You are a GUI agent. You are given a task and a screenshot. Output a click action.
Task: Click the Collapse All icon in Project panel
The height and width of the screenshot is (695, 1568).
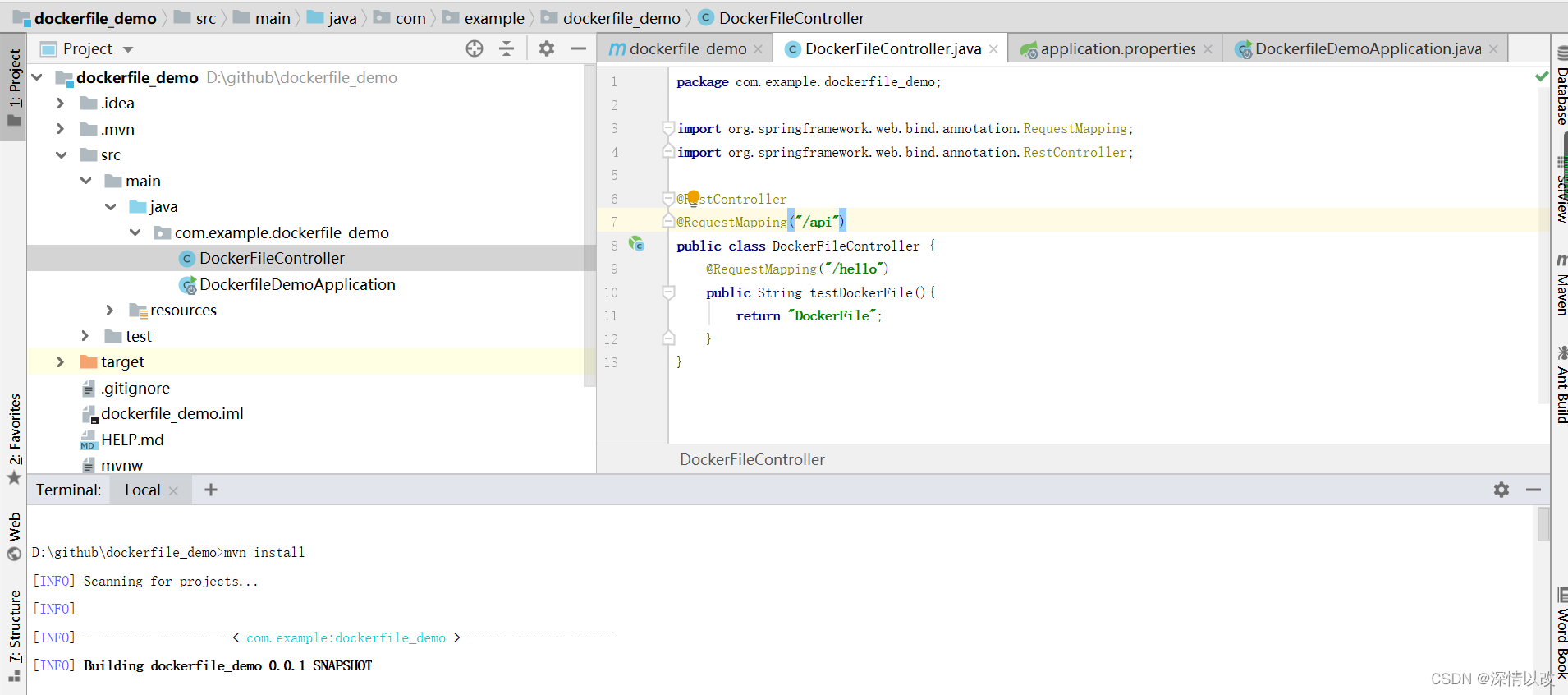(507, 48)
